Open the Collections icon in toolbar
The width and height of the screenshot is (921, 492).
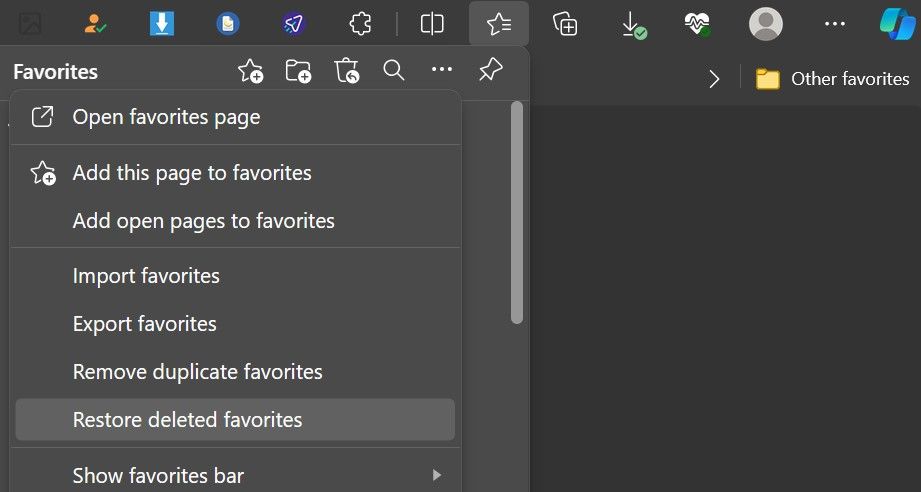pos(566,24)
